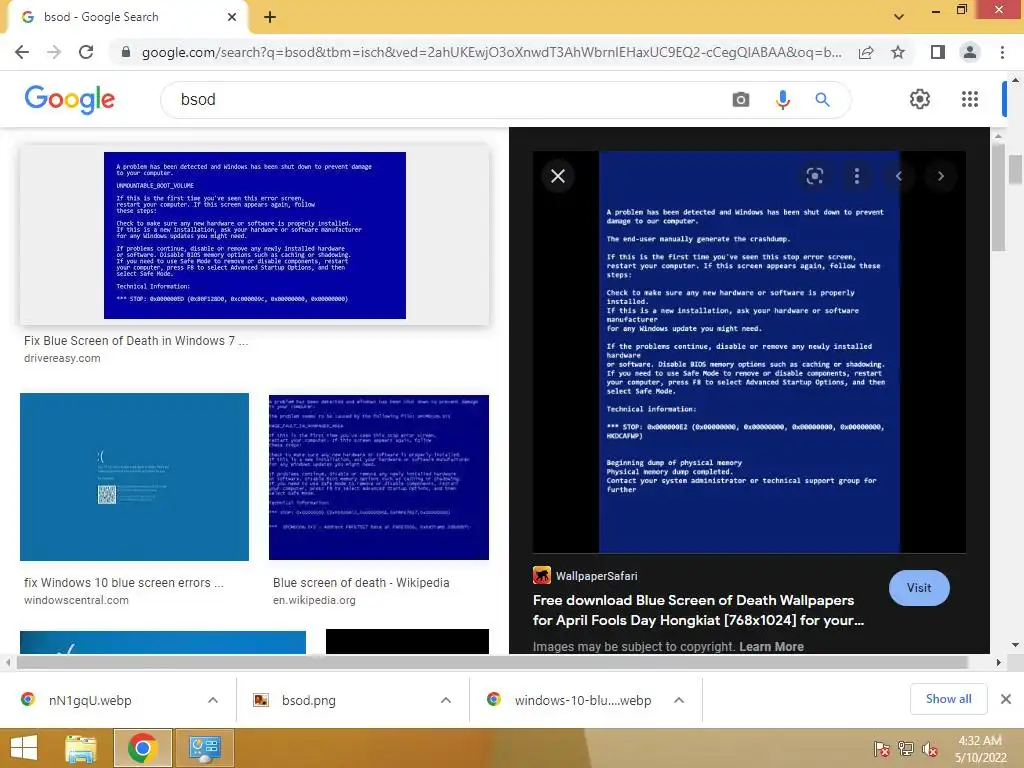
Task: Close the bsod - Google Search tab
Action: tap(232, 17)
